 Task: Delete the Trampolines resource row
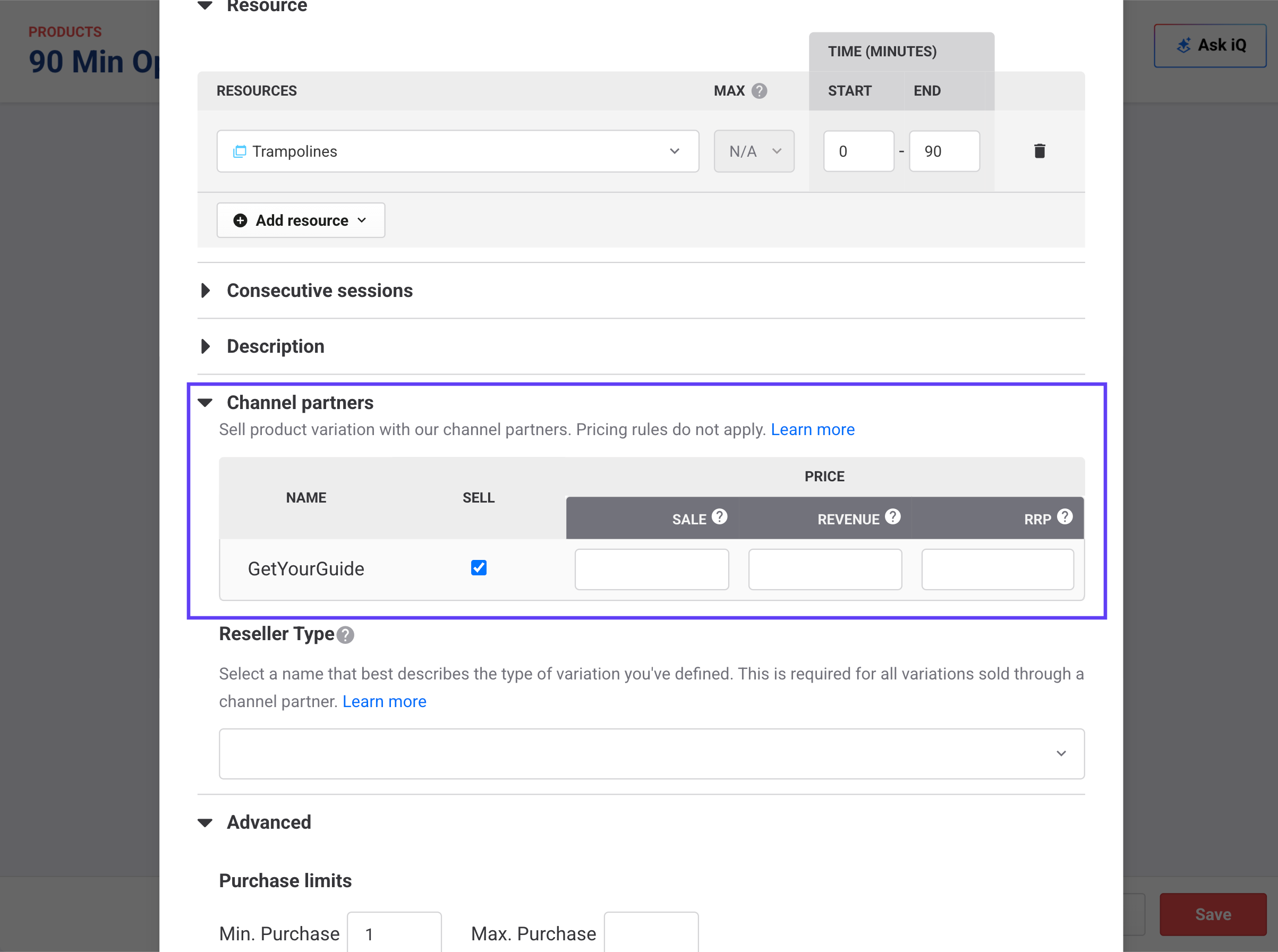(1040, 151)
